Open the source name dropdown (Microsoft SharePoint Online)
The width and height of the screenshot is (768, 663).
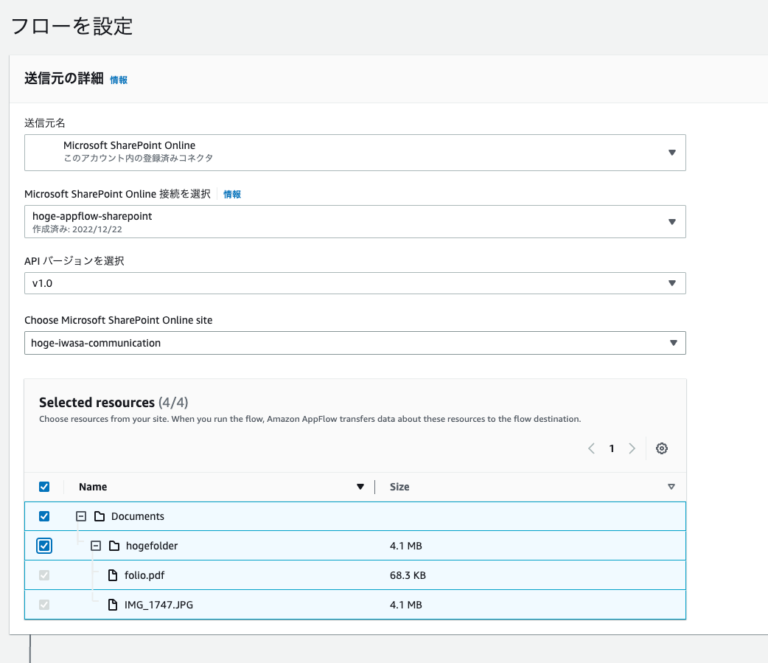pos(355,152)
